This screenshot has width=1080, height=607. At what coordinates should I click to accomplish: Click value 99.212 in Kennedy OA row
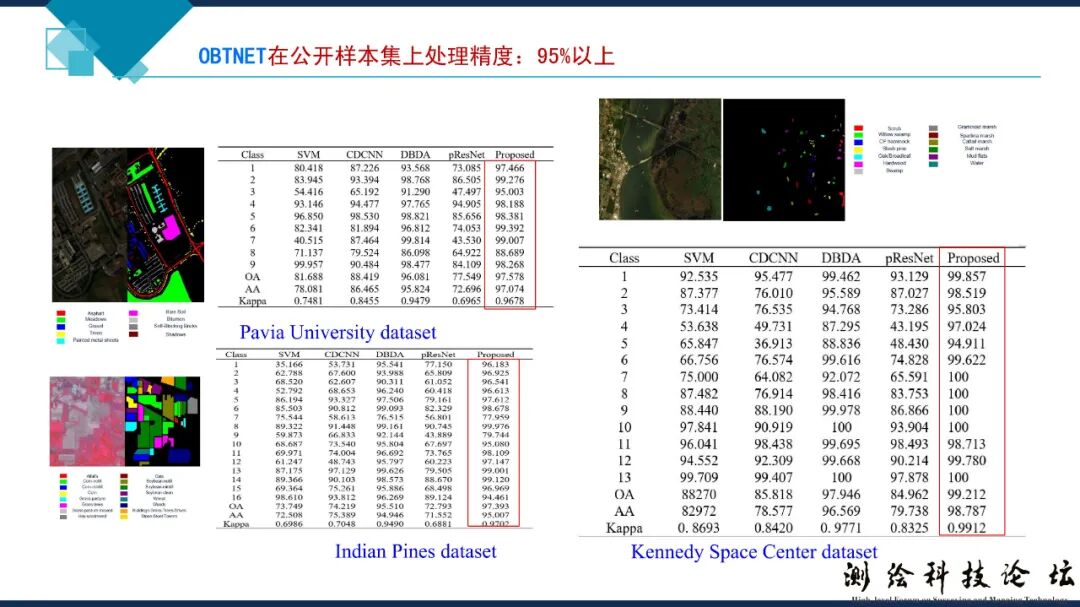tap(966, 495)
